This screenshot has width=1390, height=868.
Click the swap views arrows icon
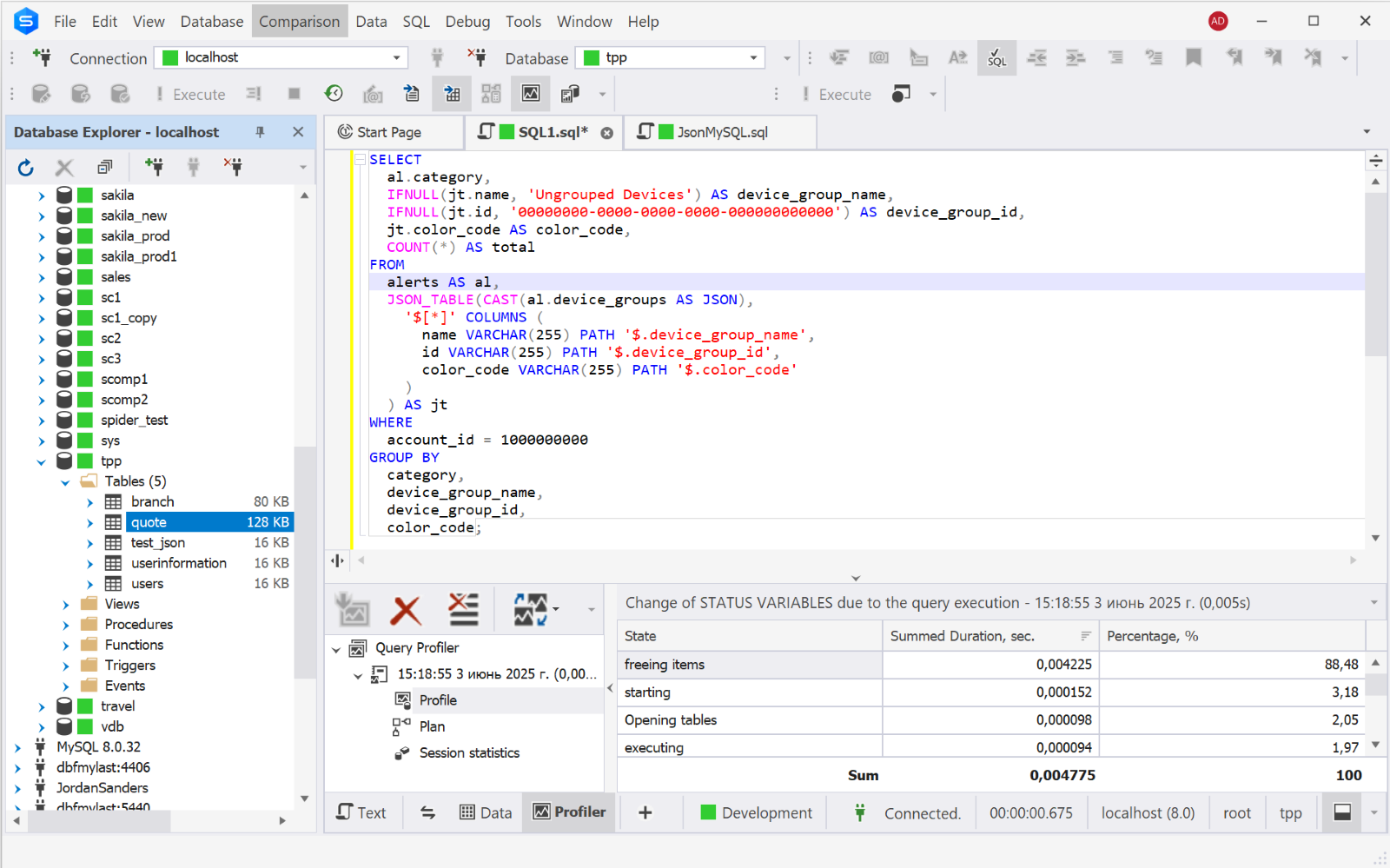[427, 812]
